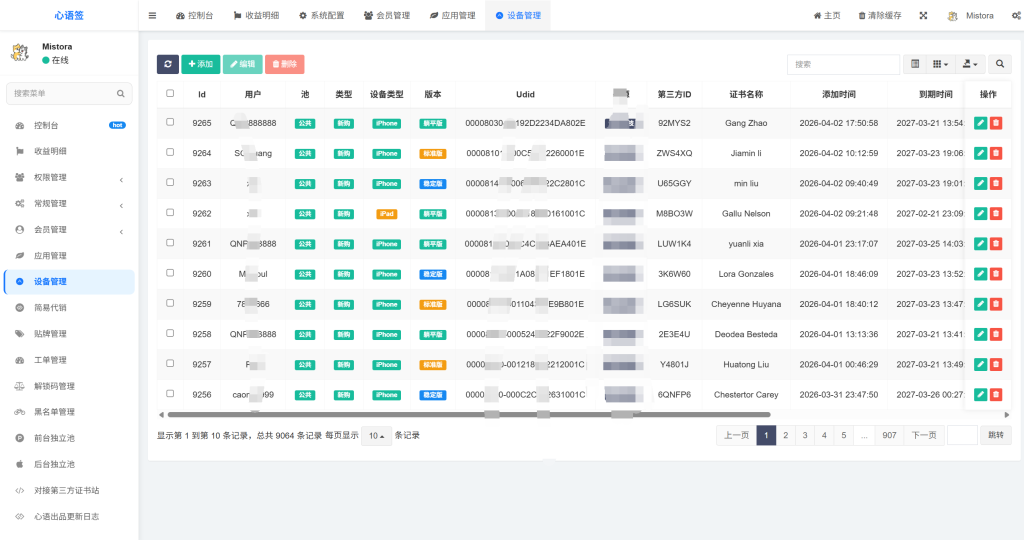Click the 搜索菜单 sidebar input

[69, 93]
